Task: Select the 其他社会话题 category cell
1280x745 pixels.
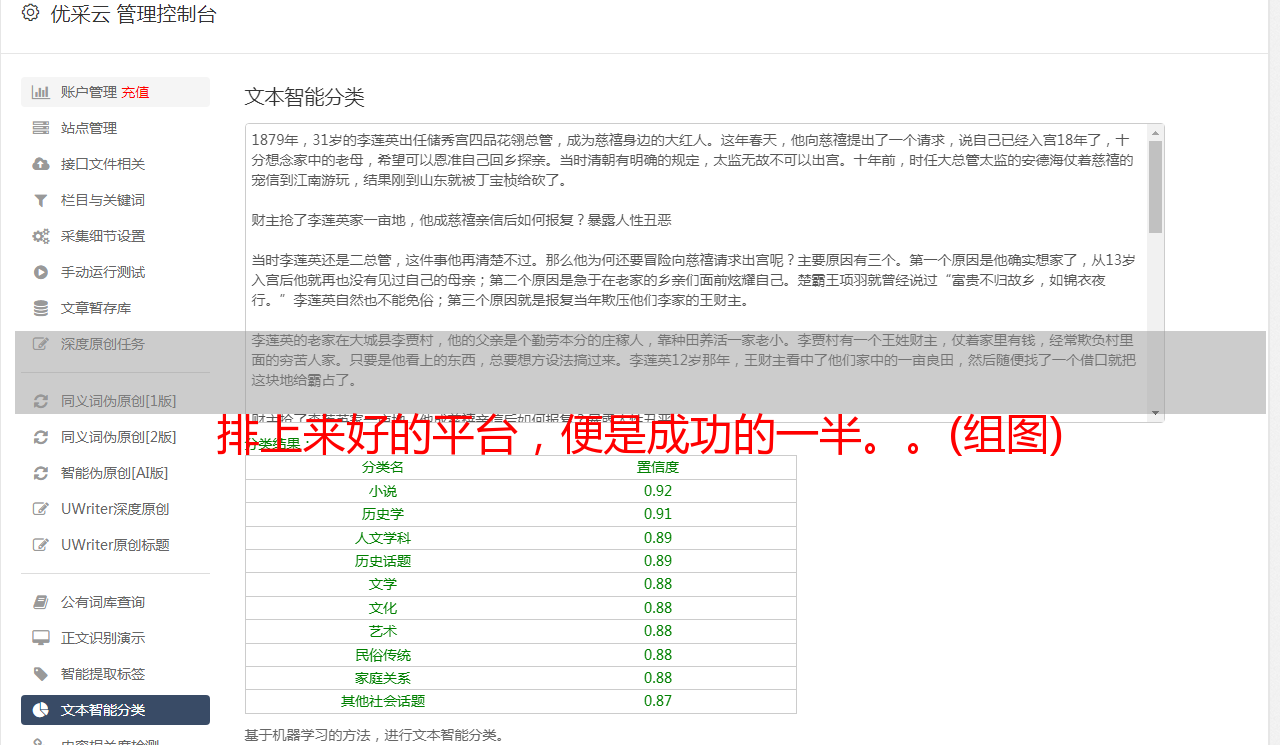Action: (383, 701)
